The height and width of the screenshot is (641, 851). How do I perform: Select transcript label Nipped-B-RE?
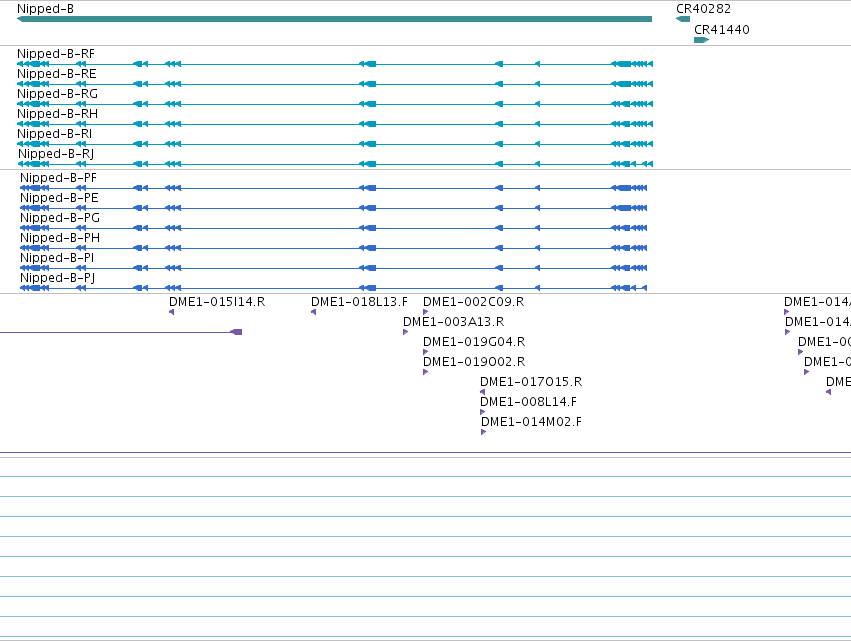point(56,74)
